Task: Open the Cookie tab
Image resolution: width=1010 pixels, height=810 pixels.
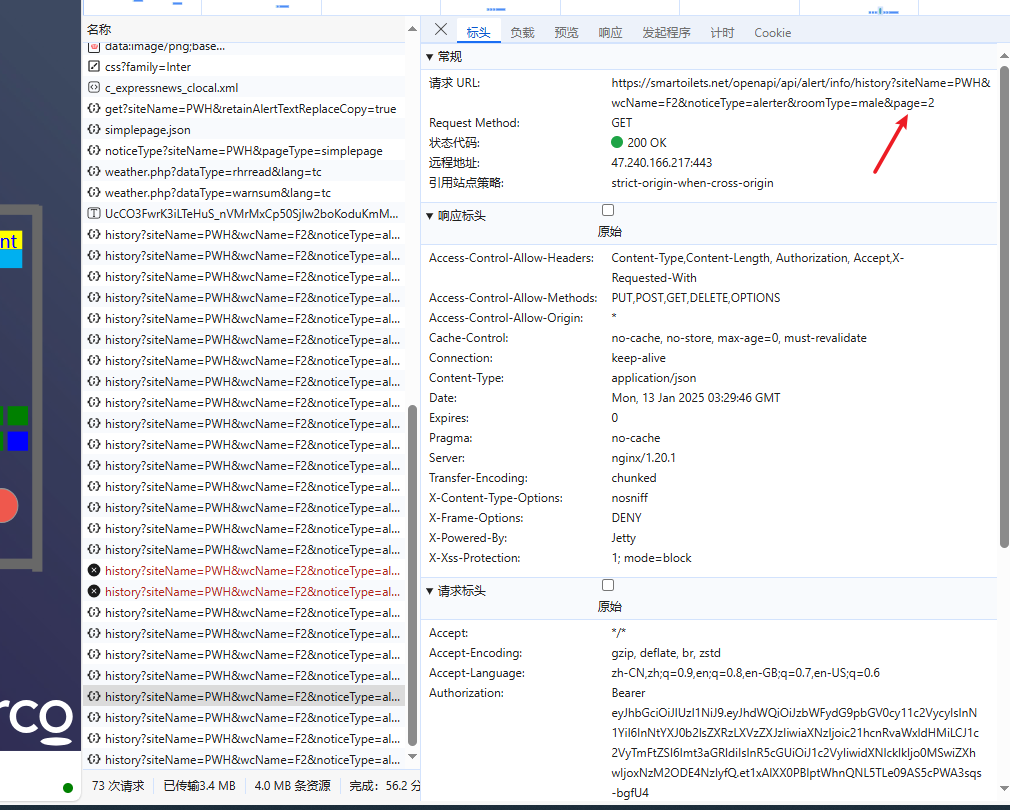Action: point(772,33)
